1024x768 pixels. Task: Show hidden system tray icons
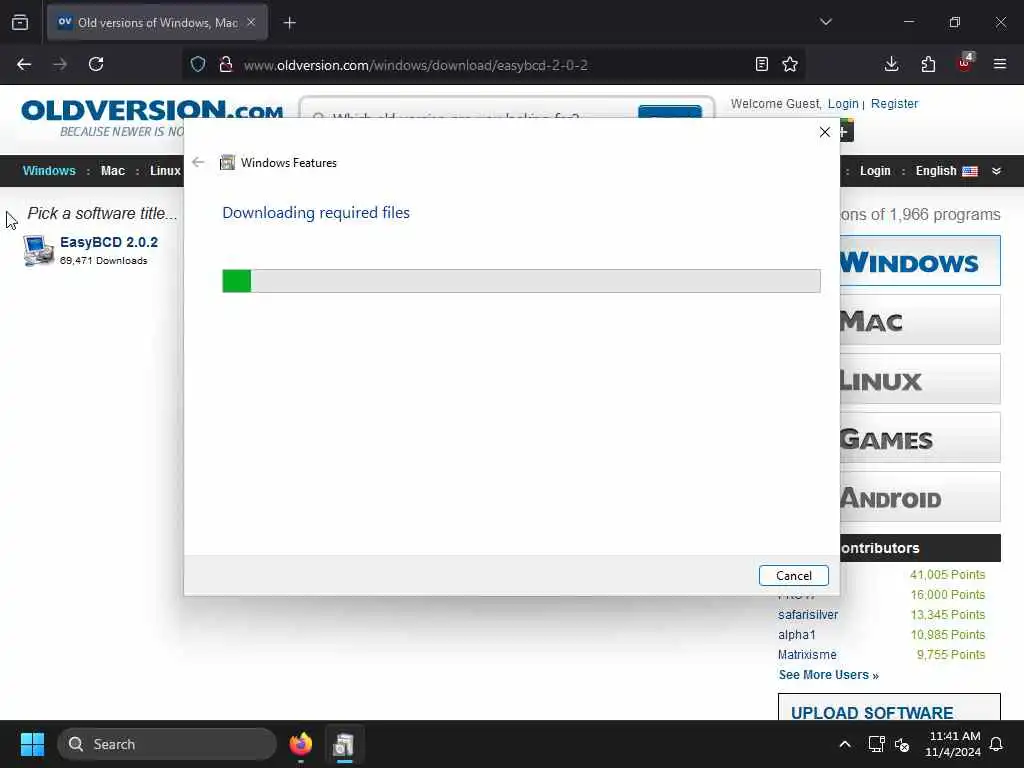[x=844, y=744]
